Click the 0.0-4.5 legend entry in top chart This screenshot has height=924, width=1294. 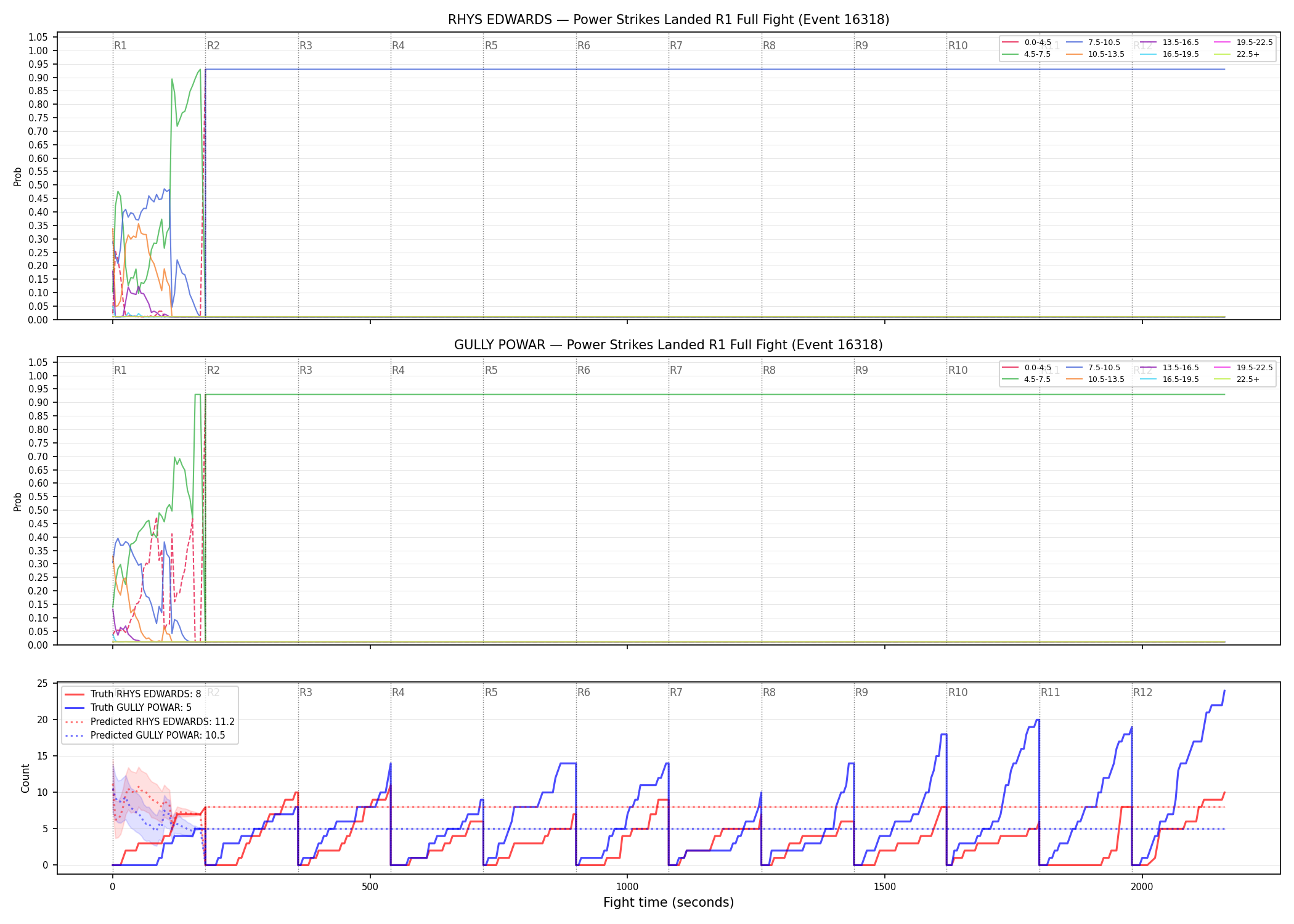(1027, 43)
